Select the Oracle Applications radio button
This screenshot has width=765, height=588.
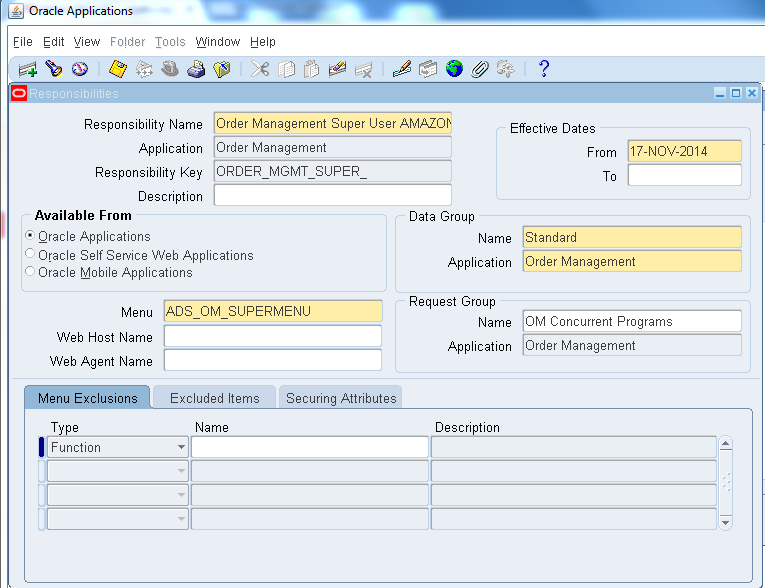pyautogui.click(x=30, y=237)
